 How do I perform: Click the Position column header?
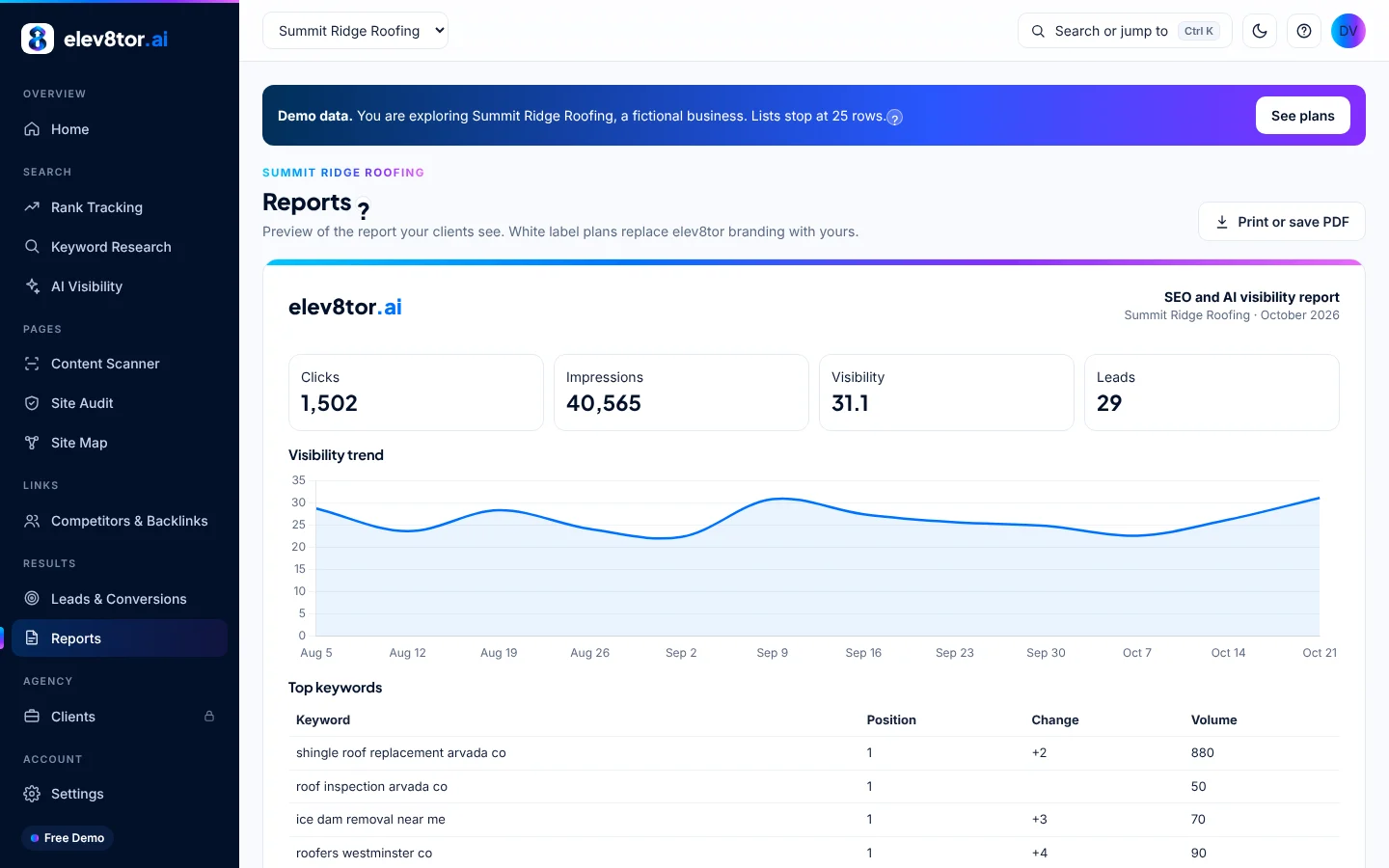point(891,720)
